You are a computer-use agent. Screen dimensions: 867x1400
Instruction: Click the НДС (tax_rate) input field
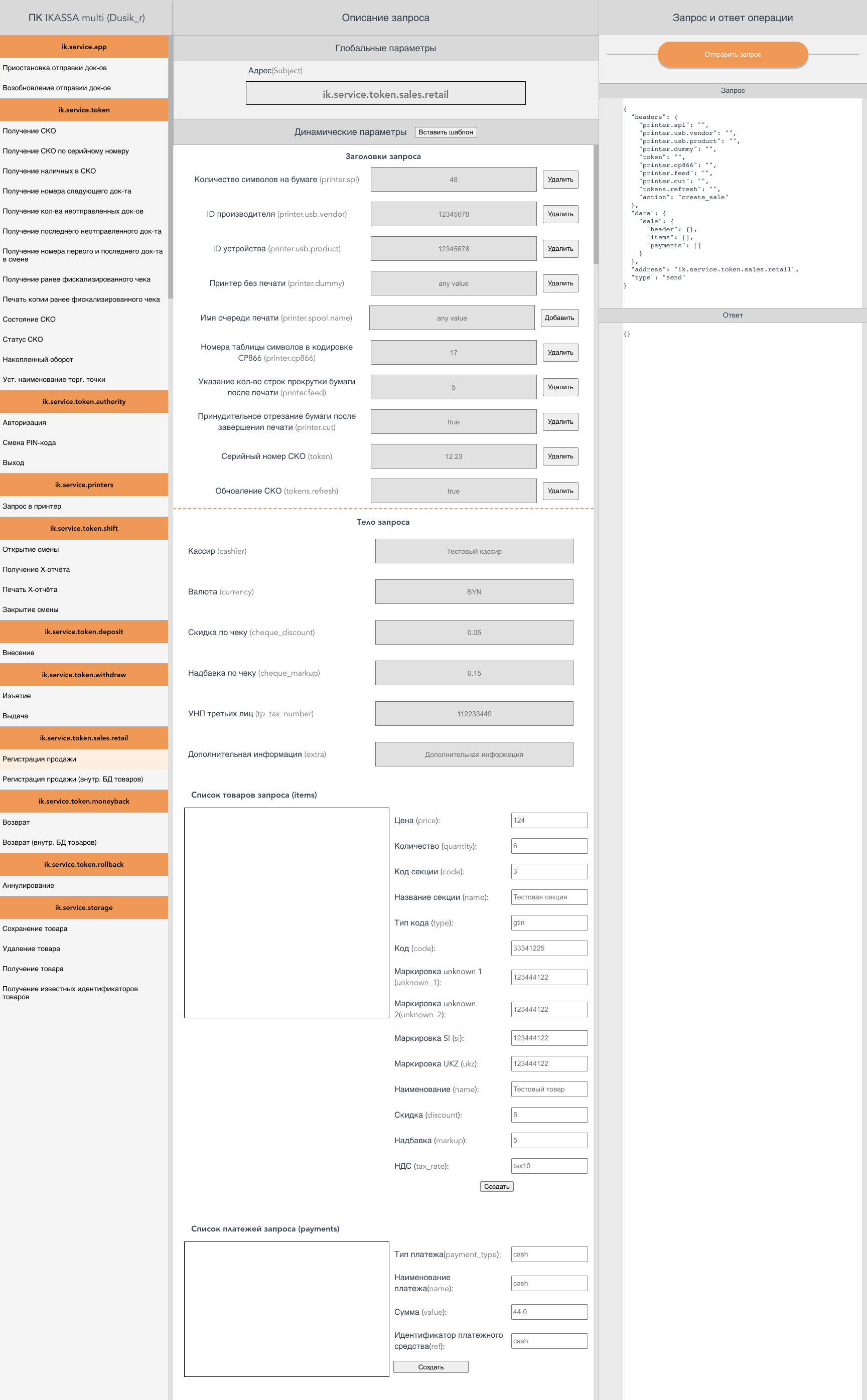pos(549,1166)
